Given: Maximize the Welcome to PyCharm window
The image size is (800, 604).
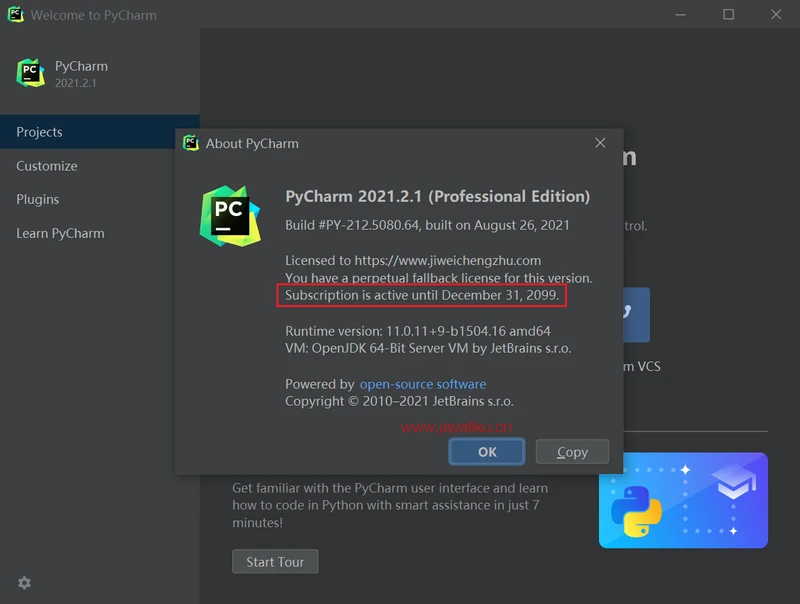Looking at the screenshot, I should (729, 15).
